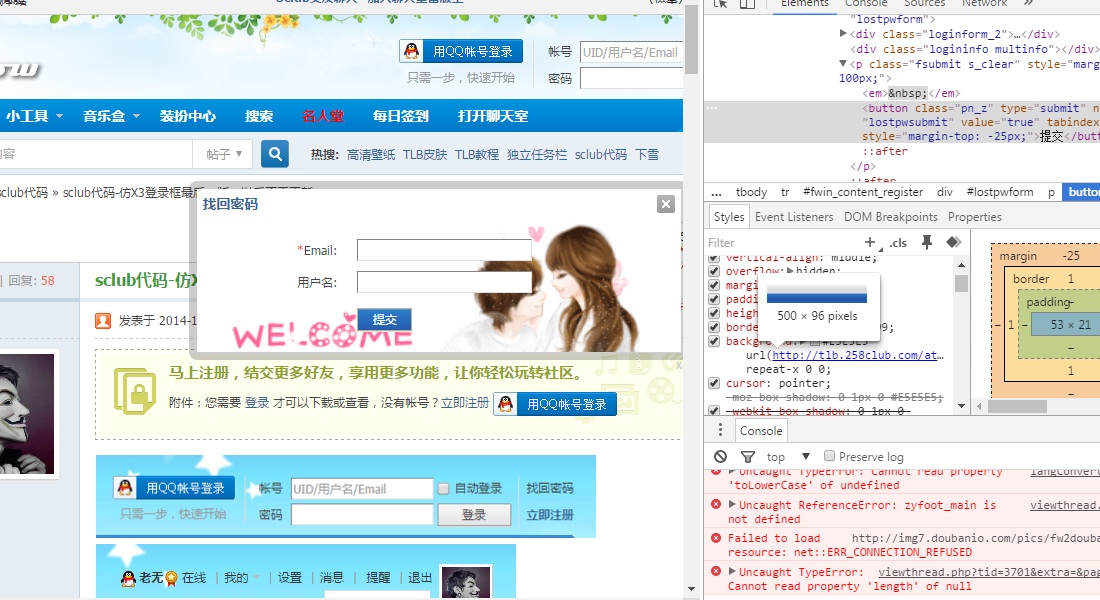This screenshot has width=1100, height=600.
Task: Uncheck the margin style property checkbox
Action: 714,285
